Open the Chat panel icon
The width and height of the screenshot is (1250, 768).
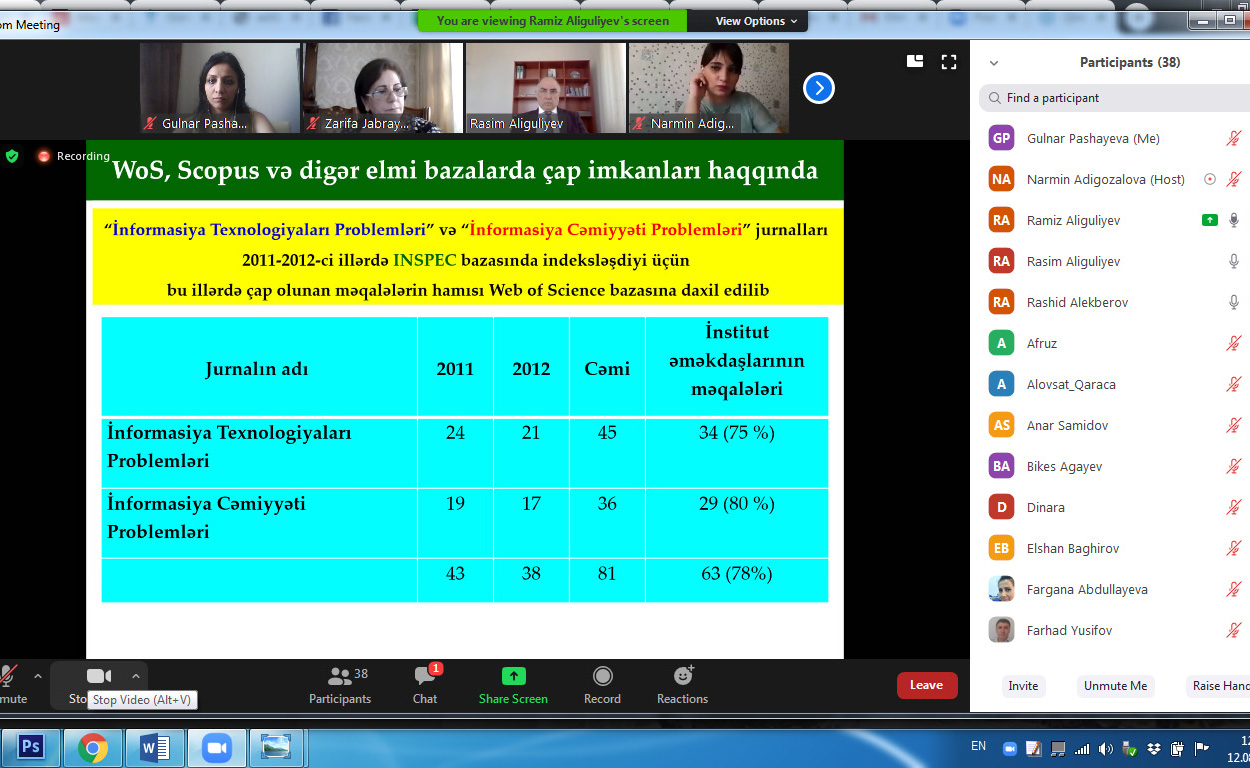[425, 678]
